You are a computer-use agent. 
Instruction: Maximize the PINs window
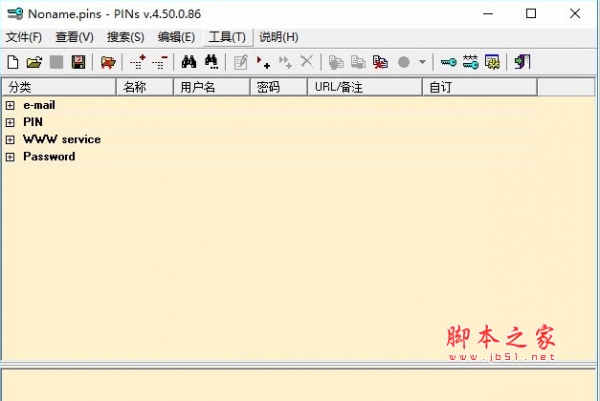(x=531, y=14)
